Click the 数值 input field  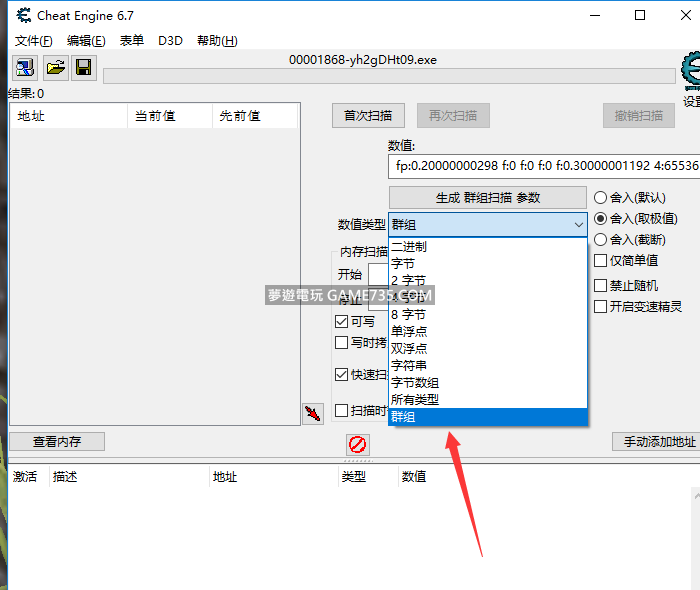click(x=544, y=166)
